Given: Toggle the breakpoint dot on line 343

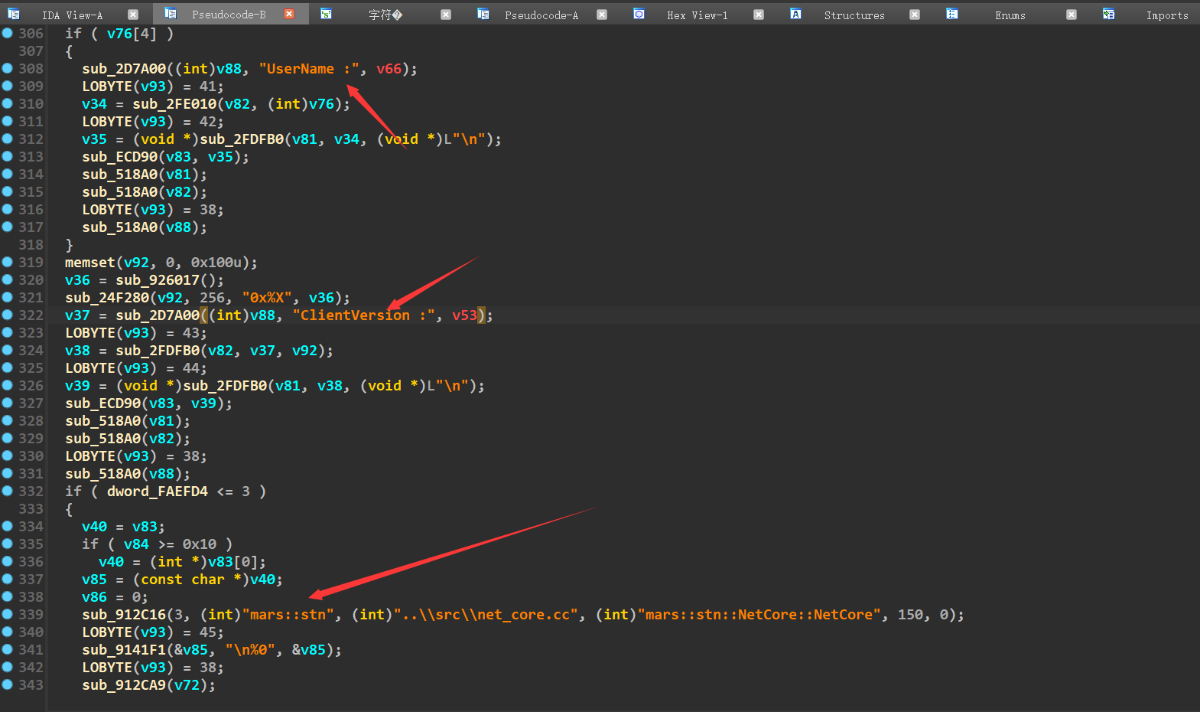Looking at the screenshot, I should [7, 685].
